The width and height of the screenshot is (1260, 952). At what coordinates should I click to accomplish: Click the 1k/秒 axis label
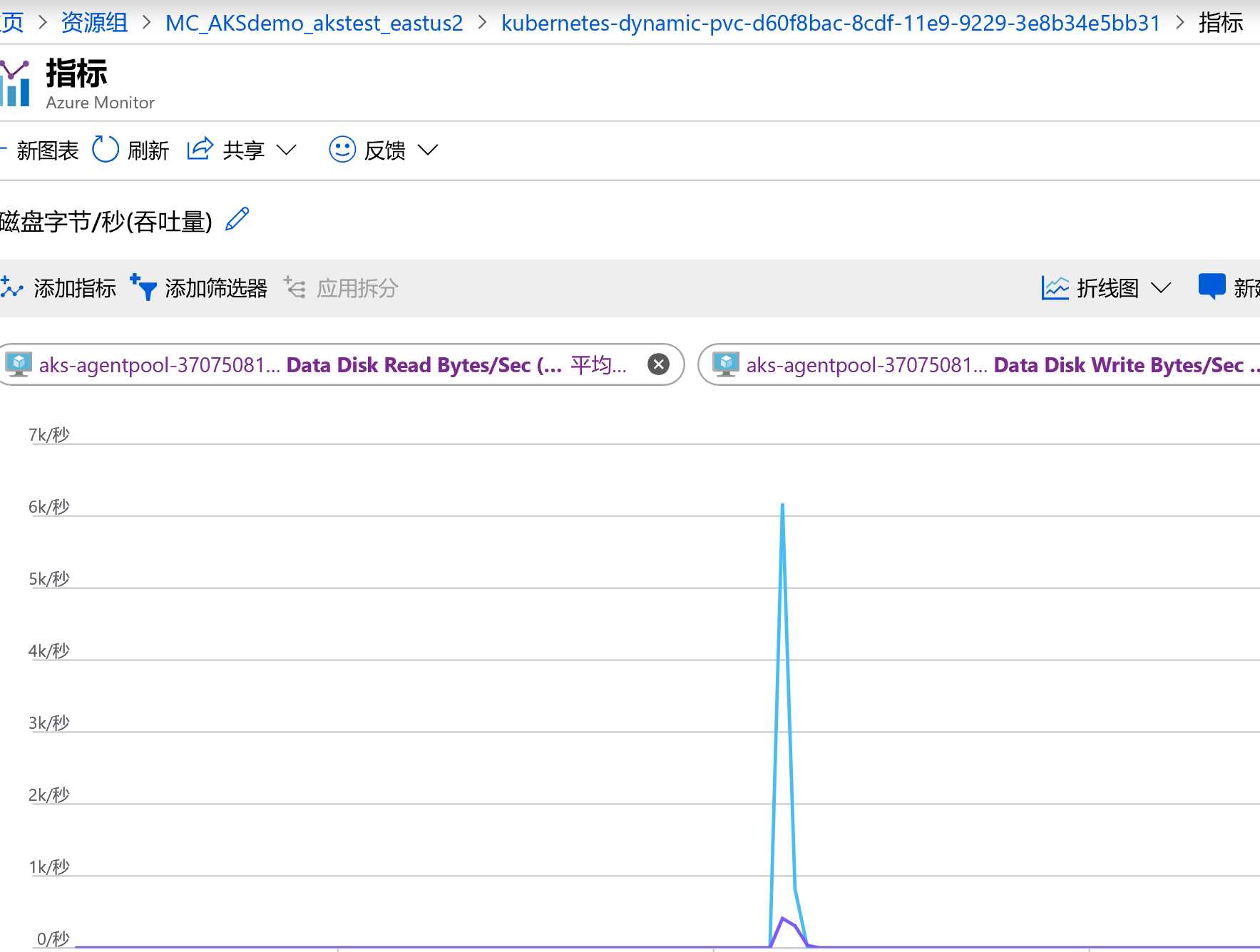[x=49, y=866]
